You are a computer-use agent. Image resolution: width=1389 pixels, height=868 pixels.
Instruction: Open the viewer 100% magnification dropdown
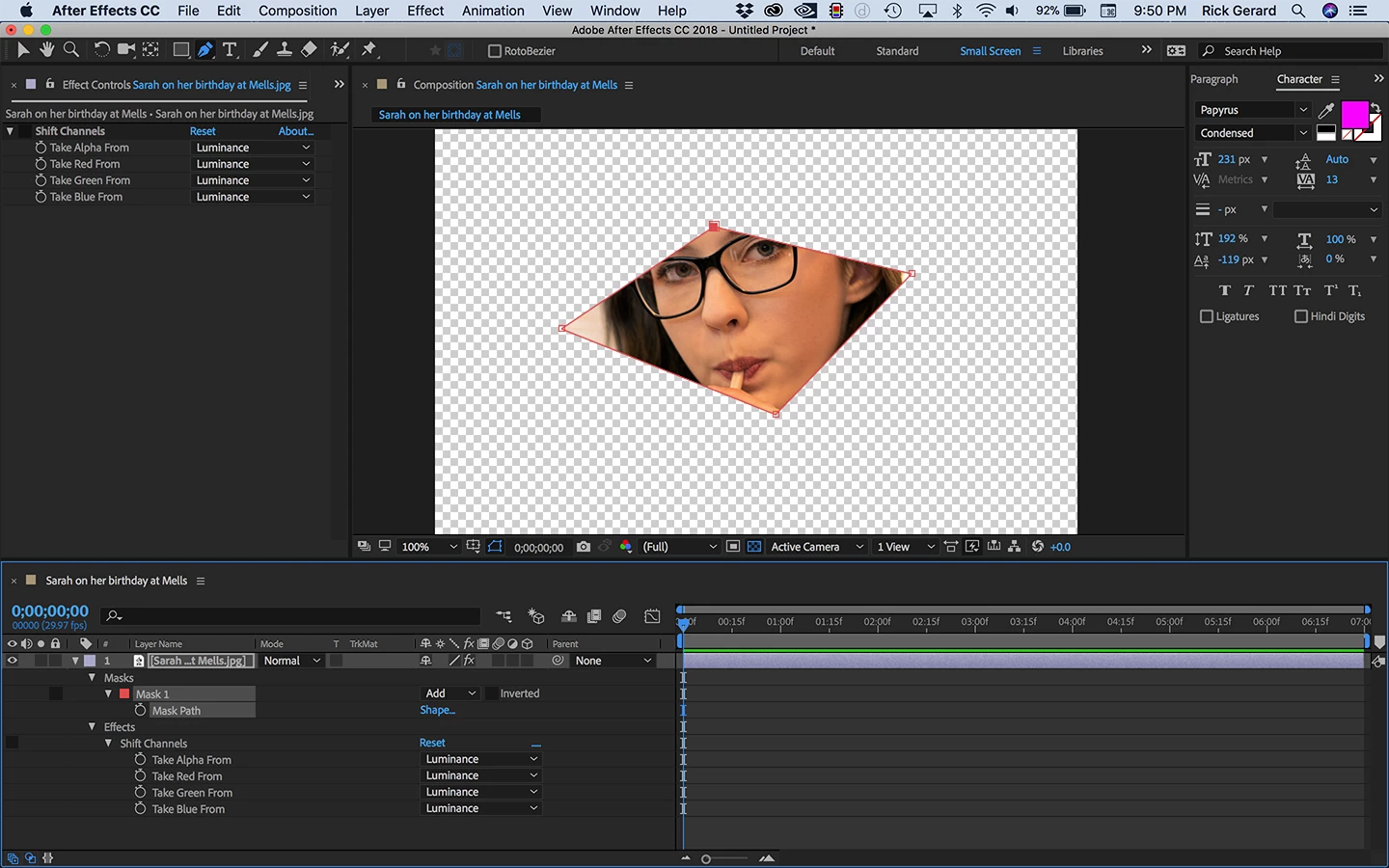429,547
